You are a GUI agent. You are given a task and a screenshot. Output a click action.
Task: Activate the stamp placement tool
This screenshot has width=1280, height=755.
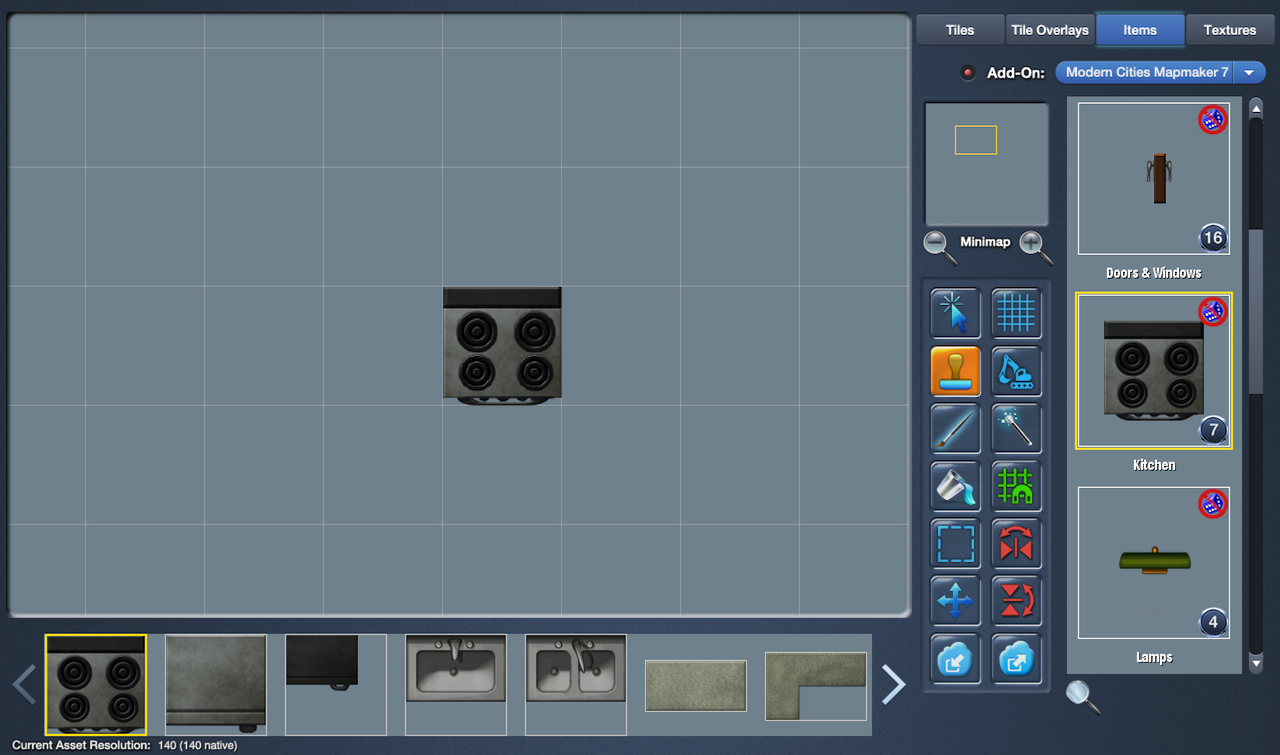click(x=955, y=372)
